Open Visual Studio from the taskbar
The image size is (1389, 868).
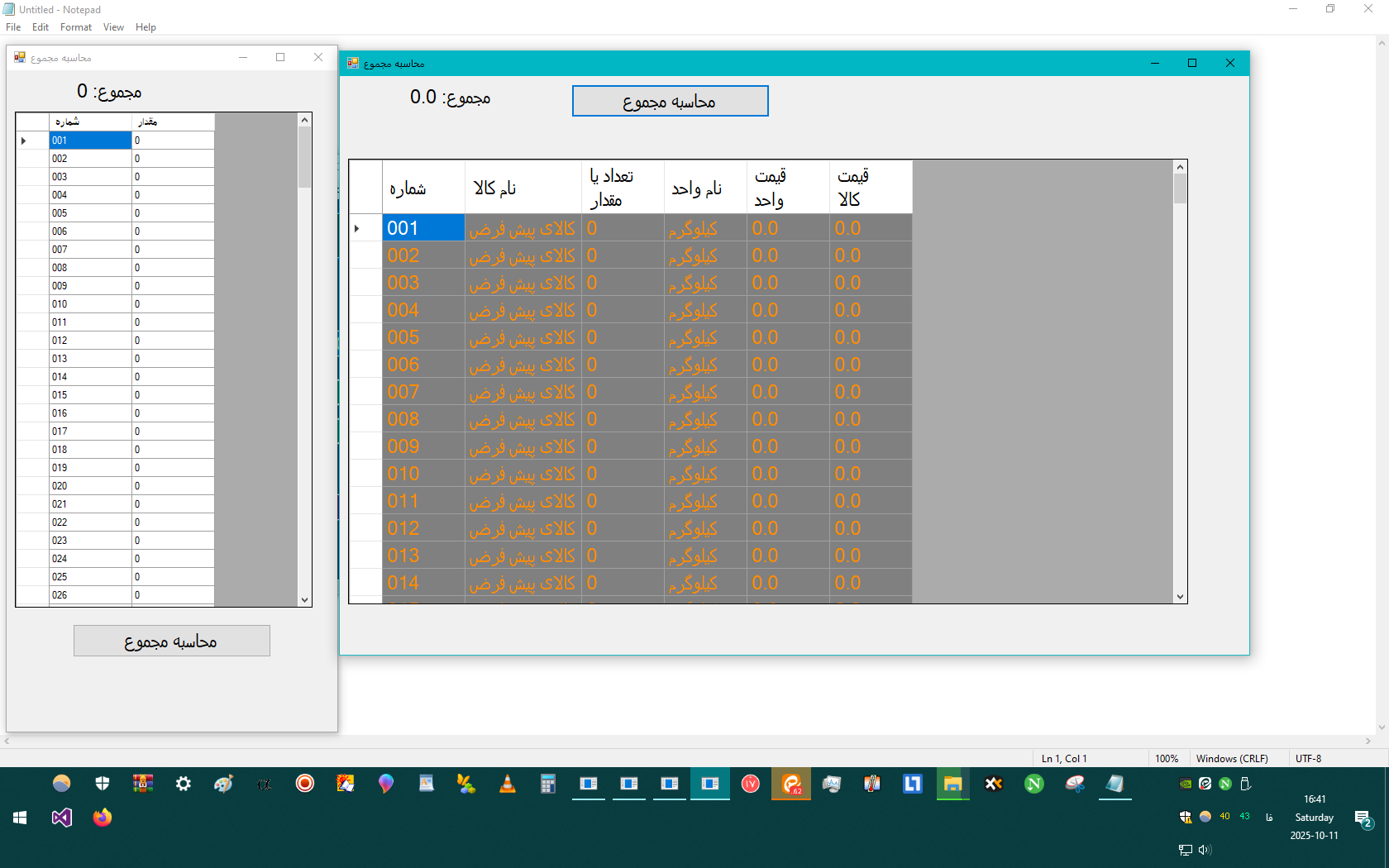coord(62,818)
